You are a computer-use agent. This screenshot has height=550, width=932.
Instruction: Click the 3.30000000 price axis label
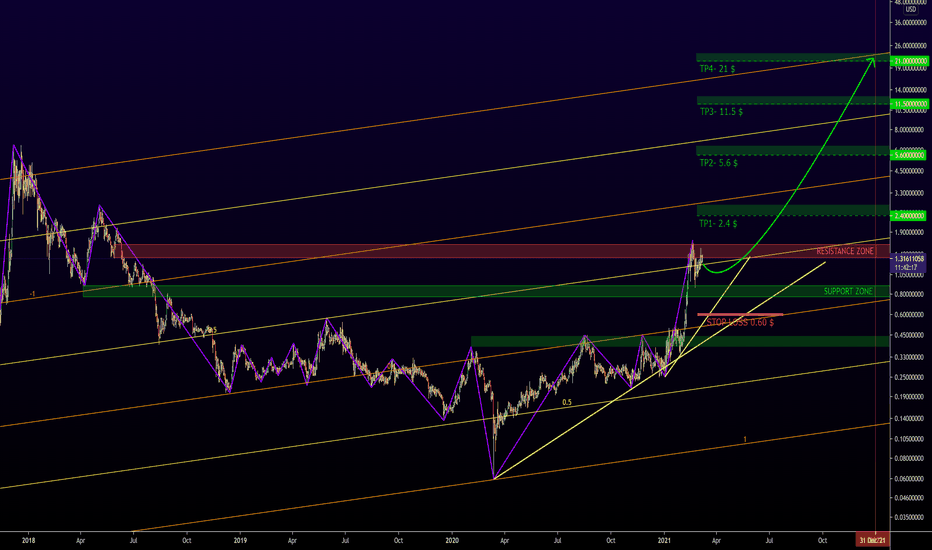[x=909, y=193]
